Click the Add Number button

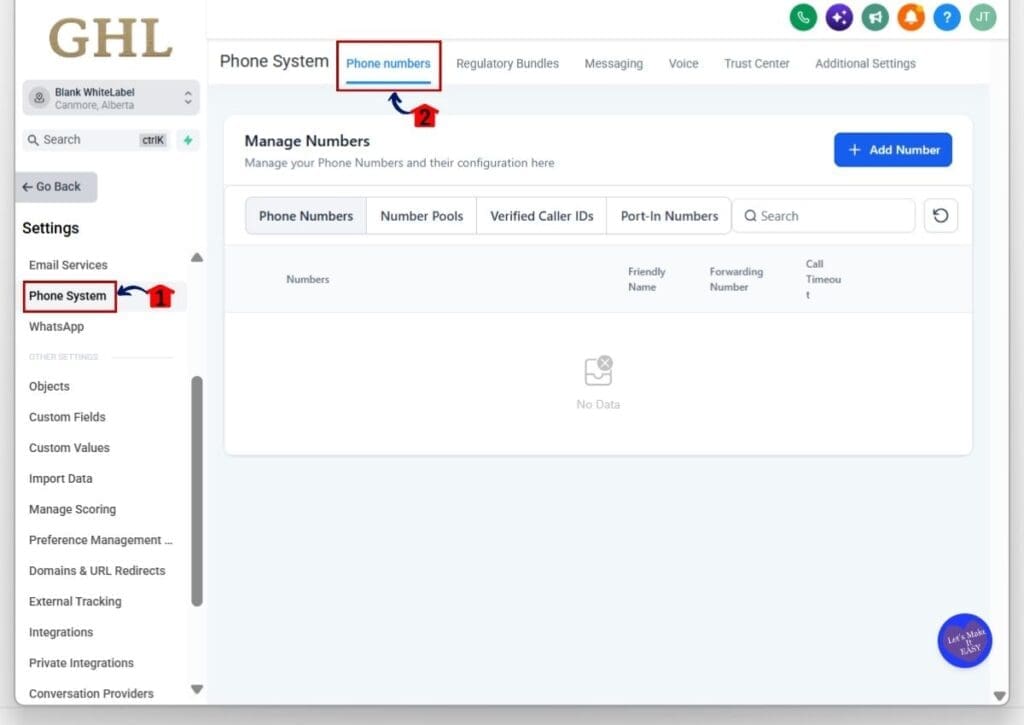click(x=893, y=150)
